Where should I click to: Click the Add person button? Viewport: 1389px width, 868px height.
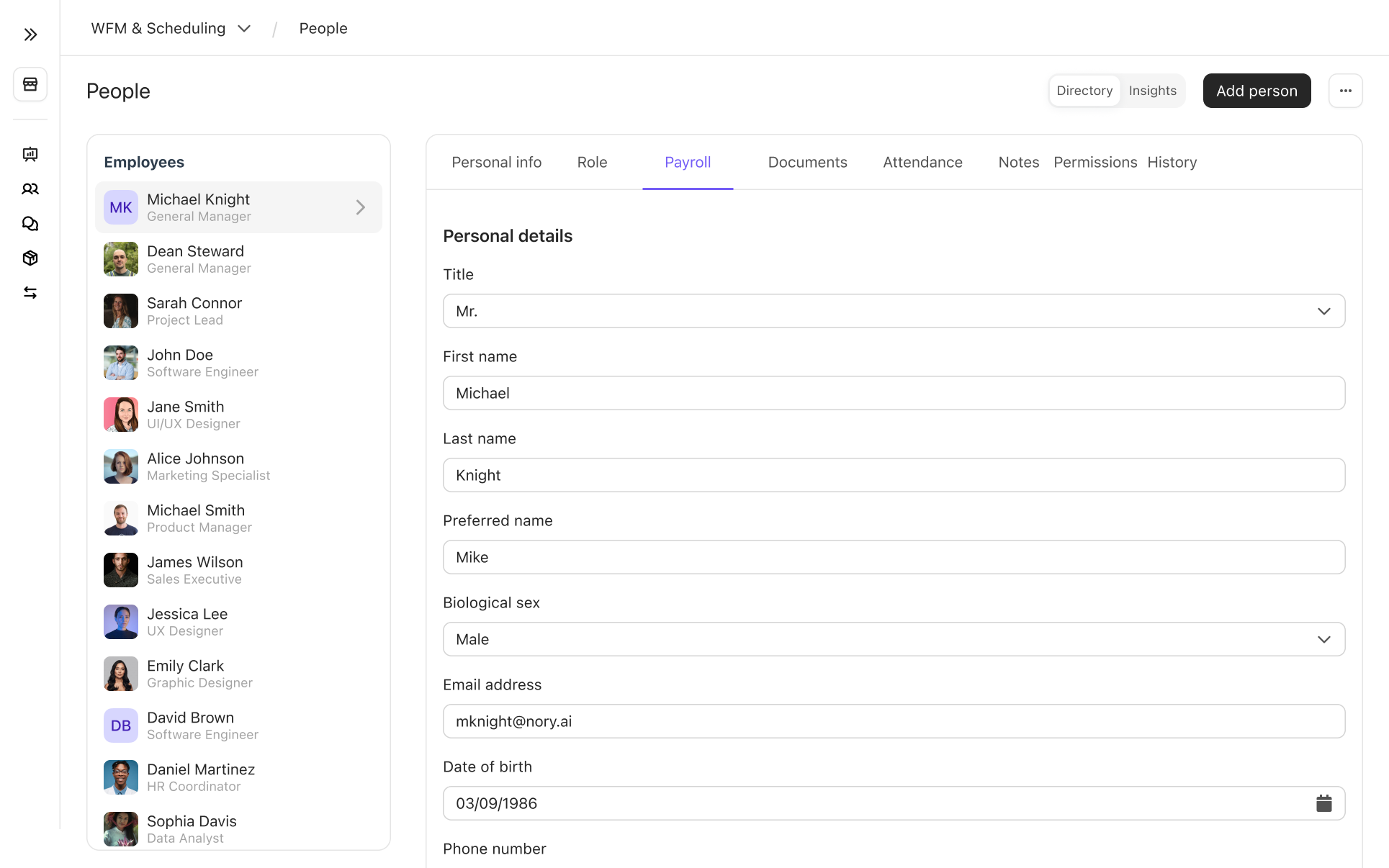[1256, 91]
